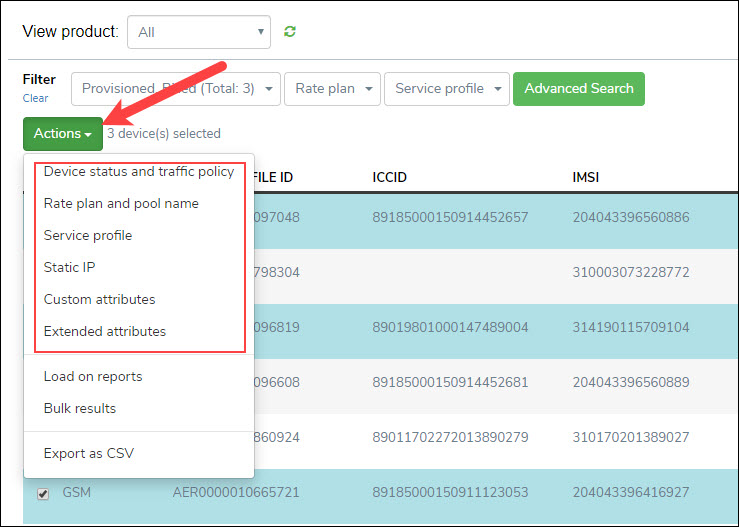
Task: Open the View product dropdown
Action: 199,32
